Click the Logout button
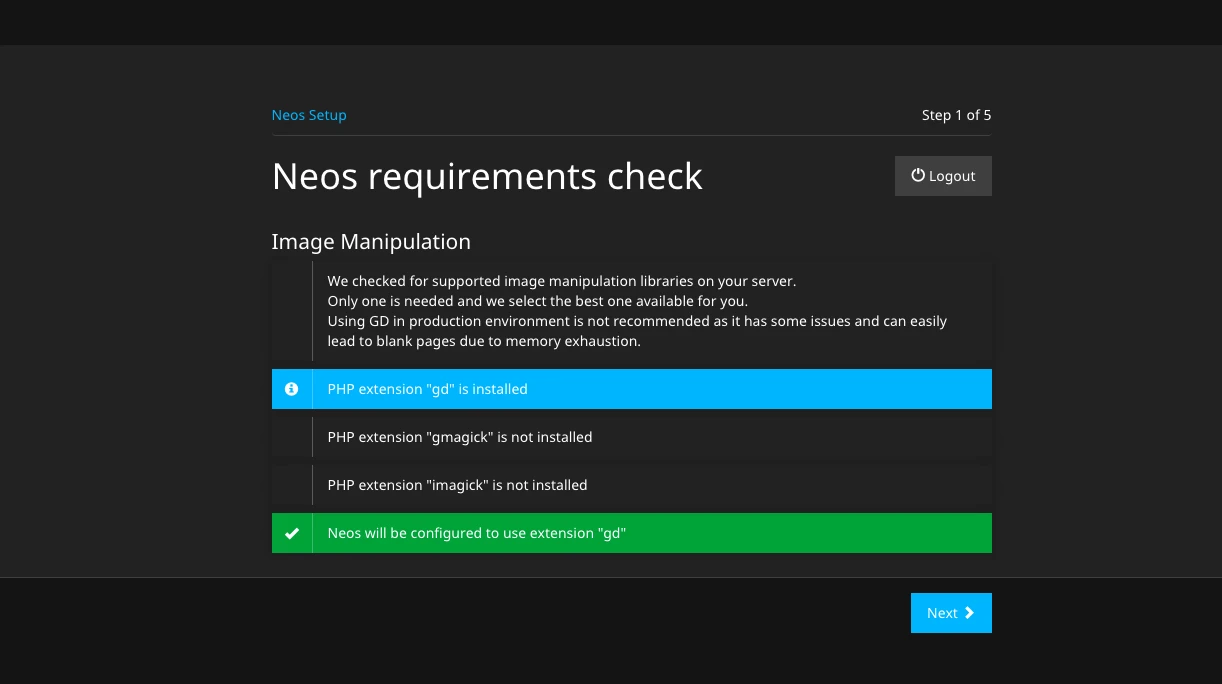This screenshot has width=1222, height=684. point(943,176)
